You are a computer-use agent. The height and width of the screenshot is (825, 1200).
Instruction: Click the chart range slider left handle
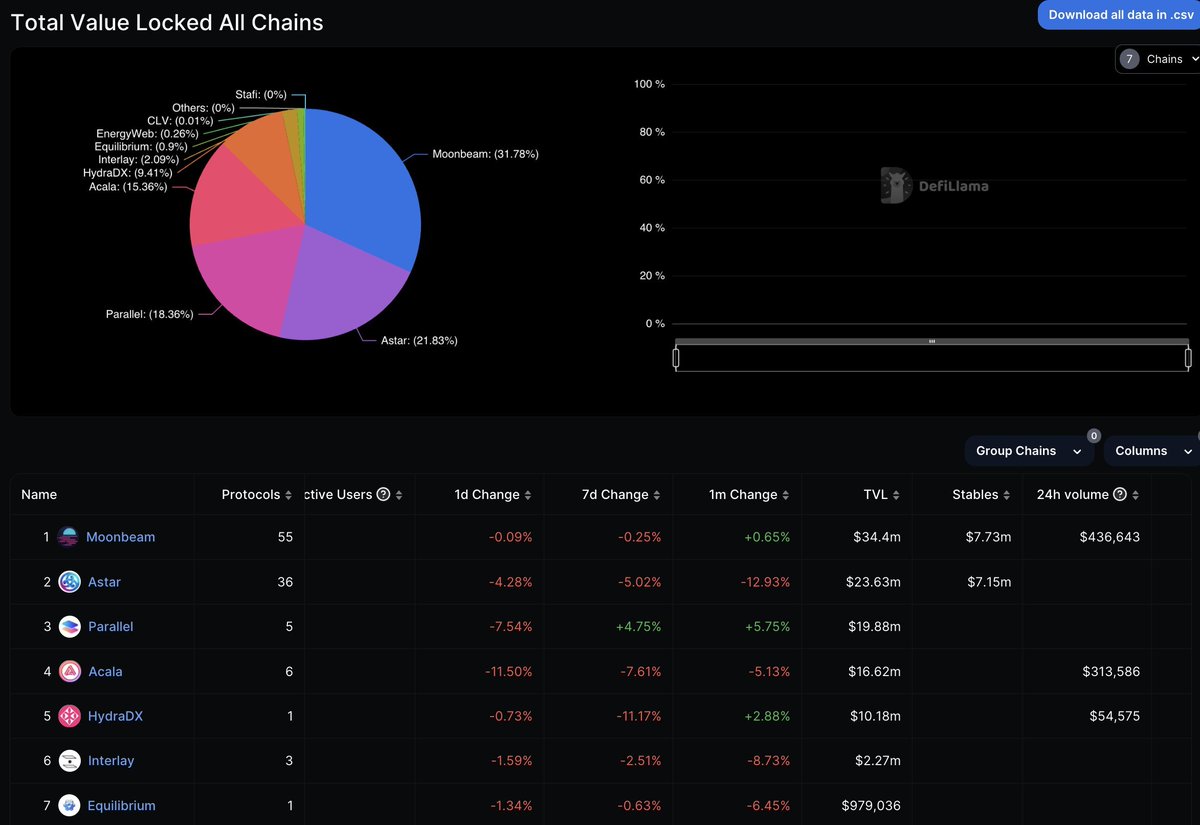point(676,357)
